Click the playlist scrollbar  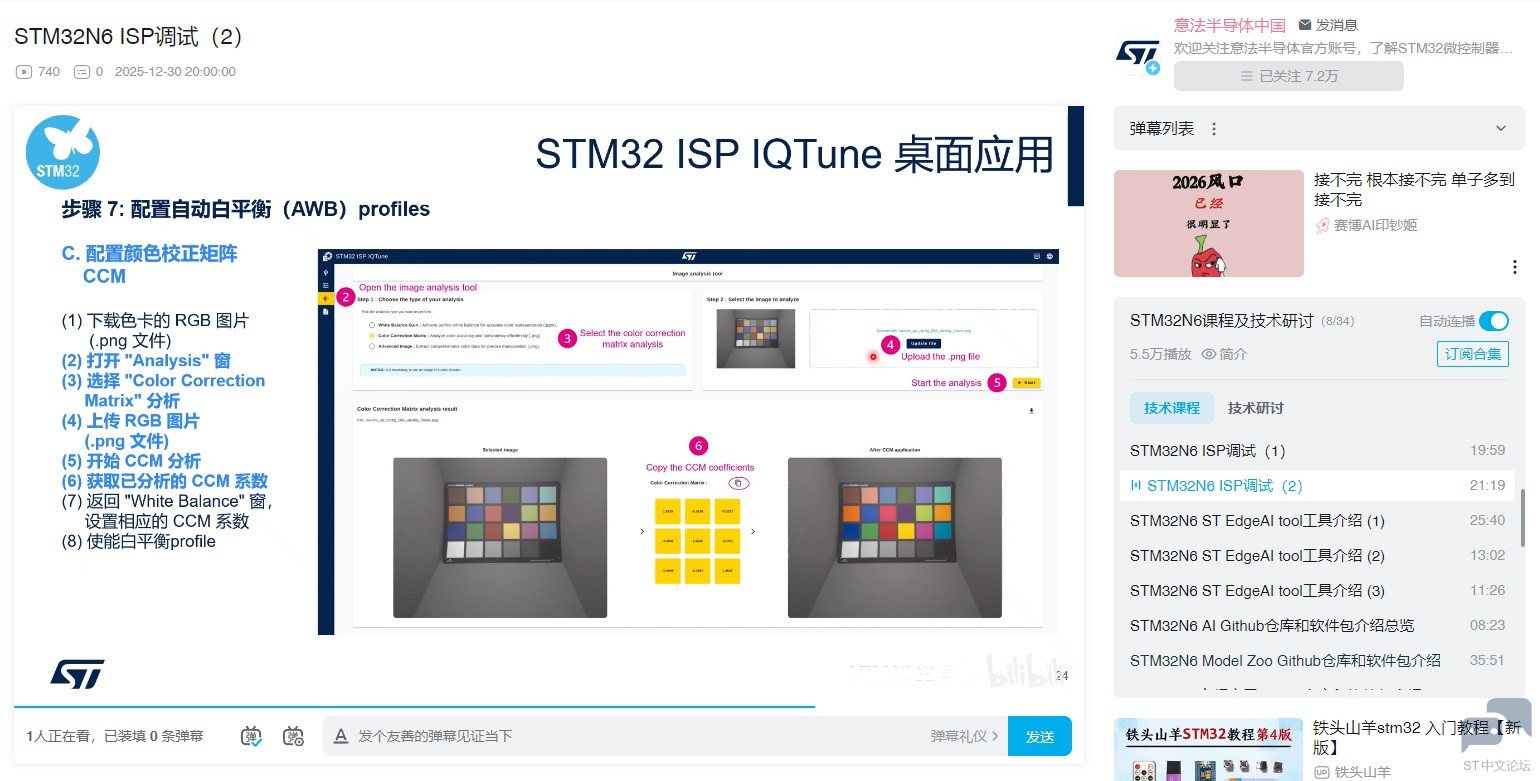pos(1524,518)
